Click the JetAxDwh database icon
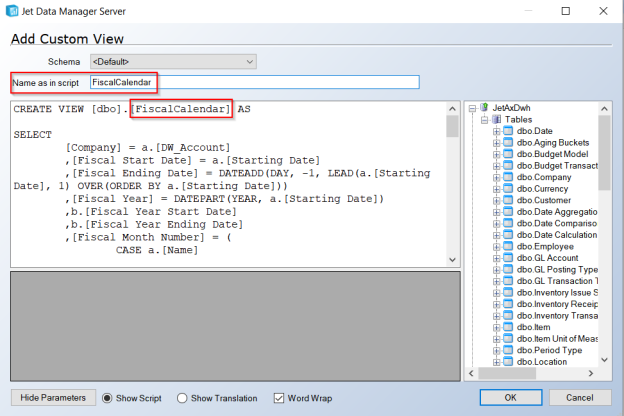Image resolution: width=624 pixels, height=416 pixels. point(484,107)
